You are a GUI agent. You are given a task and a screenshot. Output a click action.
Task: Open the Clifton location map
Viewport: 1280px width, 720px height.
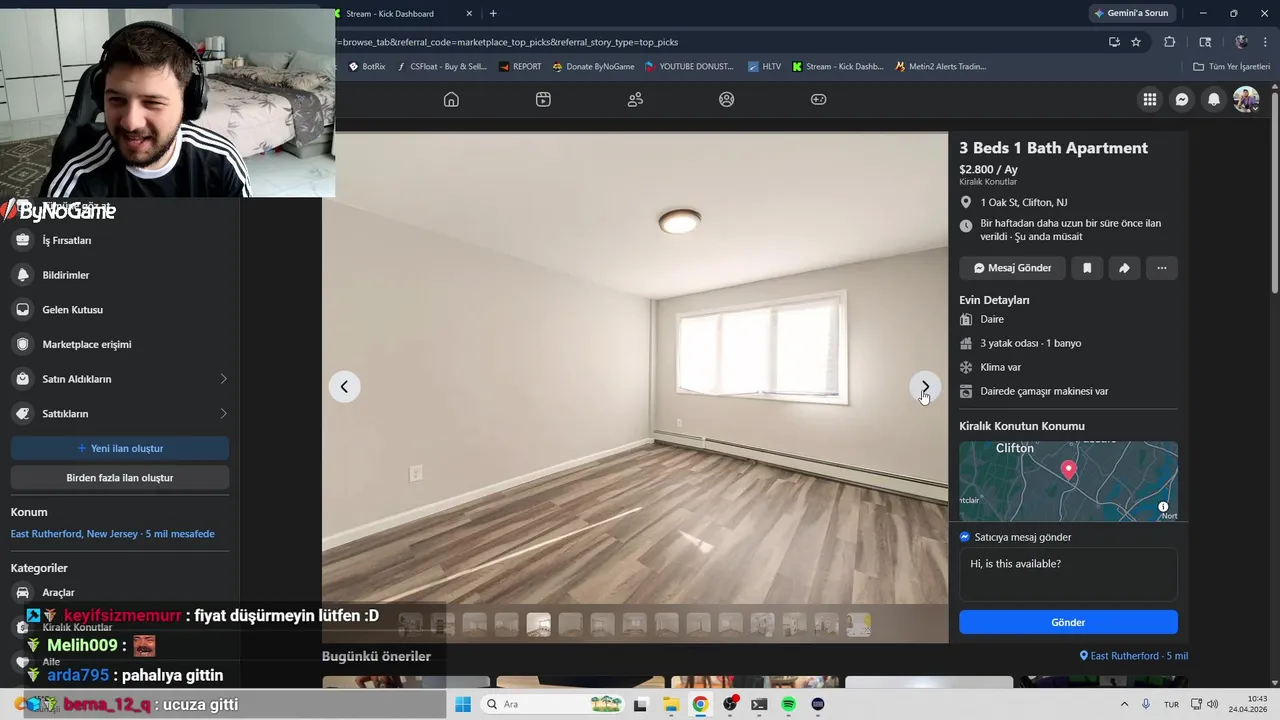(1068, 481)
